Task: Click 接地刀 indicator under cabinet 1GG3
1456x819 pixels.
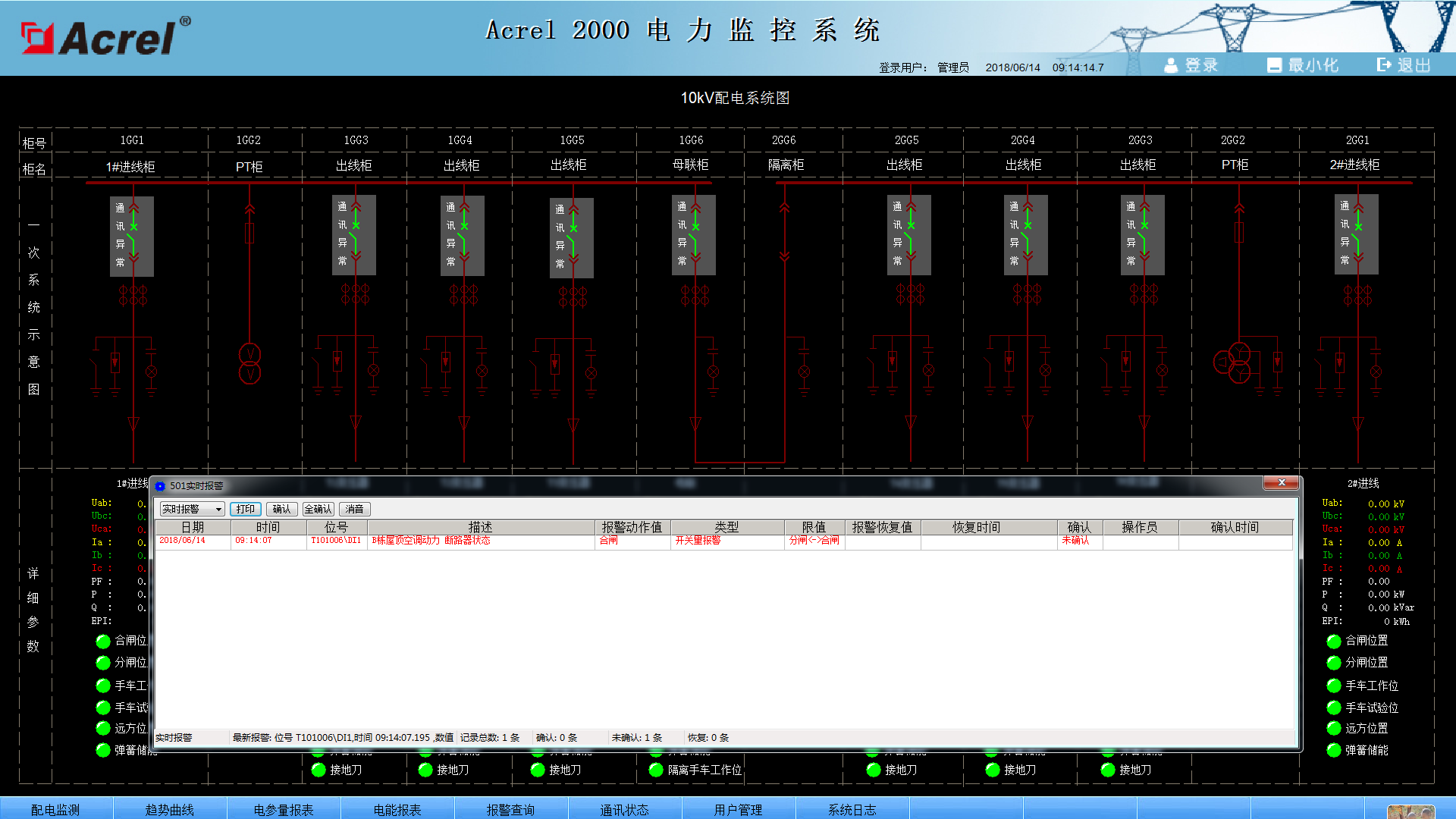Action: click(318, 770)
